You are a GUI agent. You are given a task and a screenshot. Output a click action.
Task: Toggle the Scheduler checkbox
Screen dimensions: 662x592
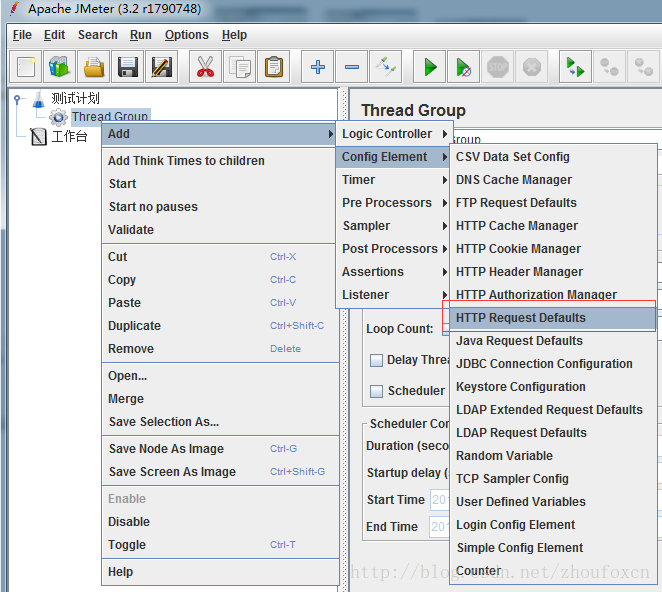point(377,391)
